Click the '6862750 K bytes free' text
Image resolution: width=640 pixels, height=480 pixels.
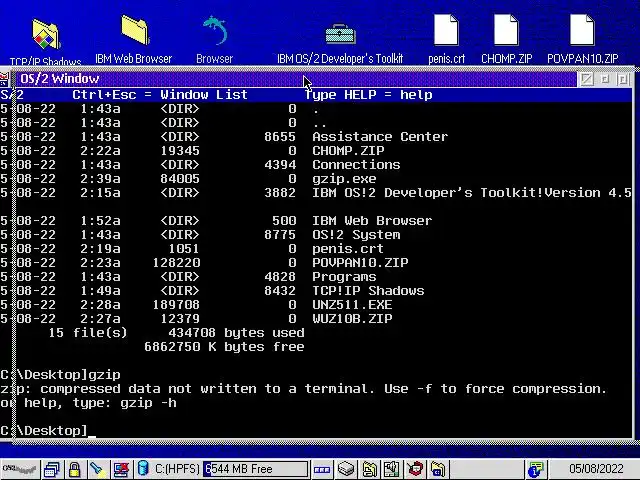(224, 347)
